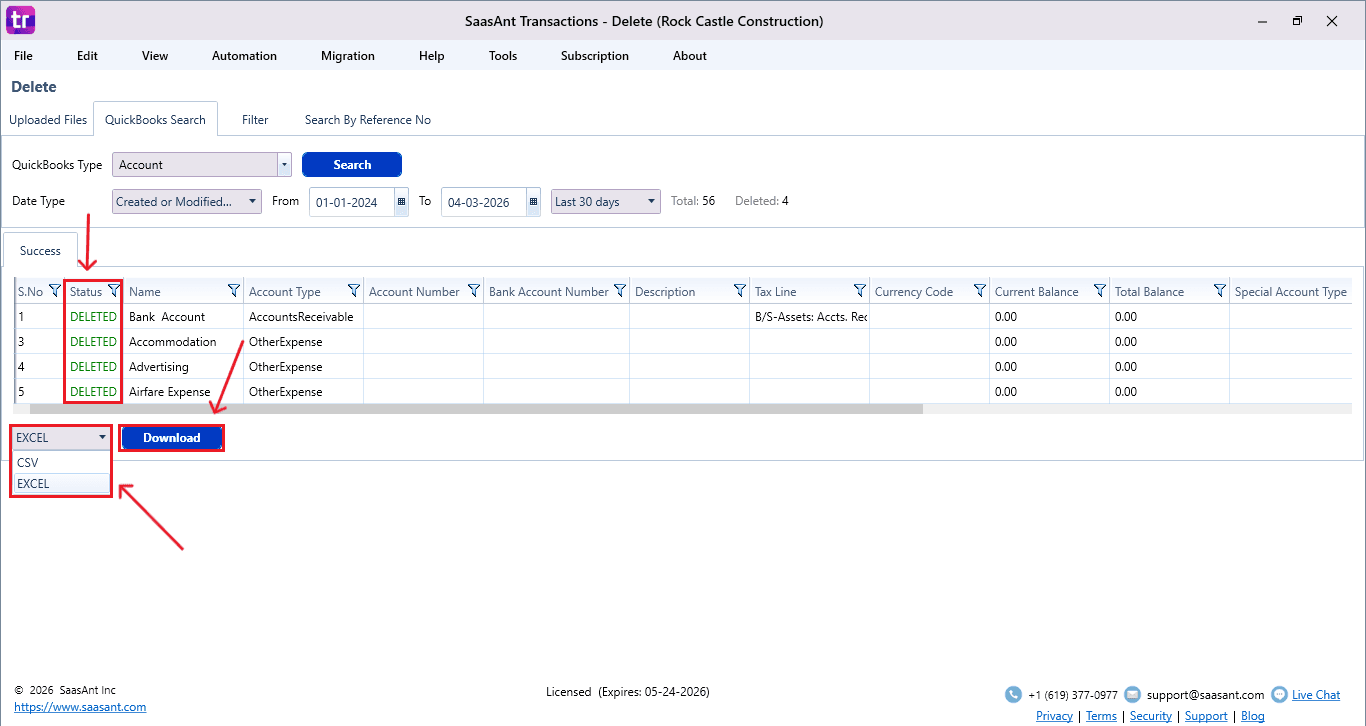The height and width of the screenshot is (726, 1366).
Task: Open the File menu
Action: 23,56
